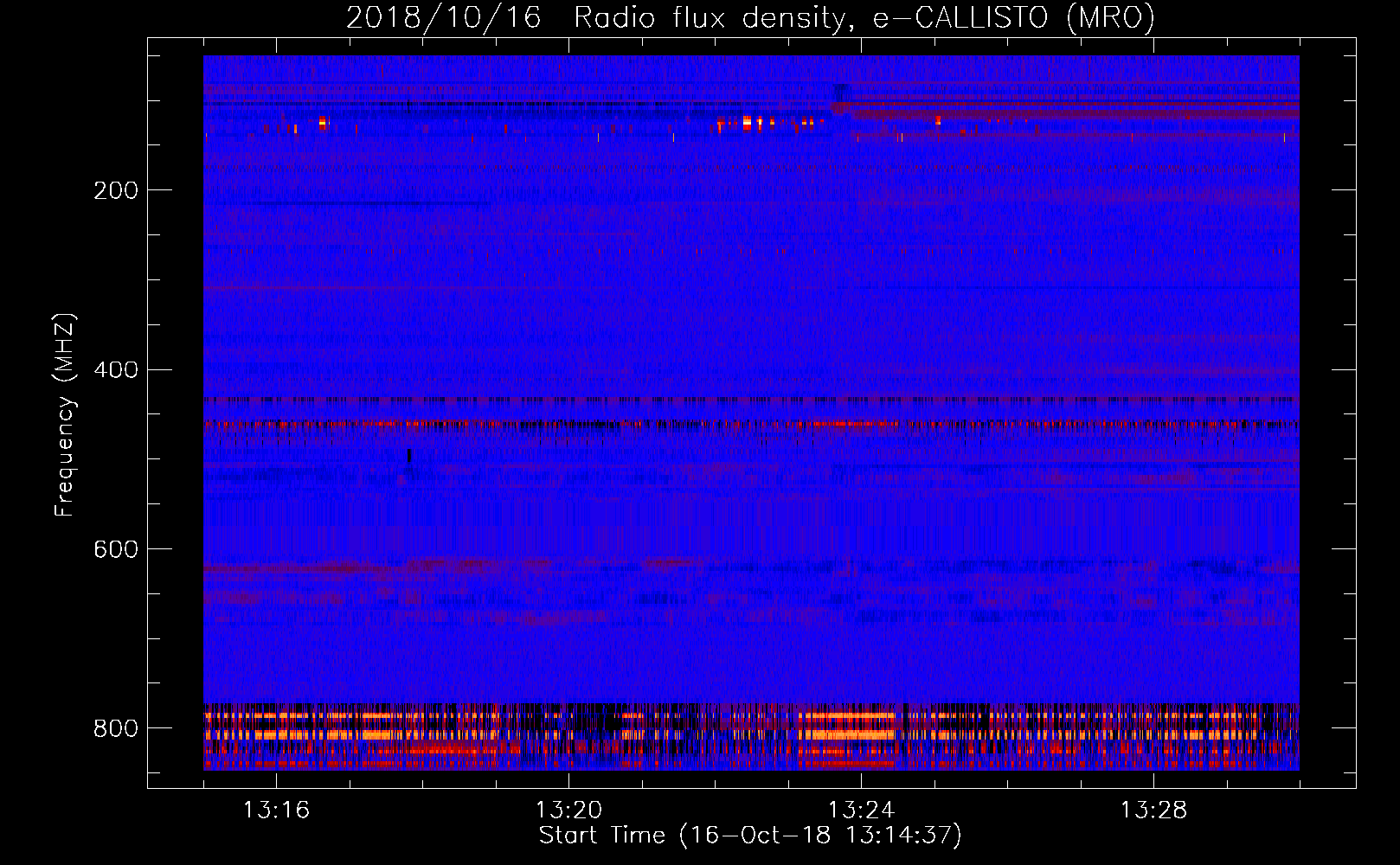Click the '13:28' time tick label
Screen dimensions: 1400x865
point(1153,811)
